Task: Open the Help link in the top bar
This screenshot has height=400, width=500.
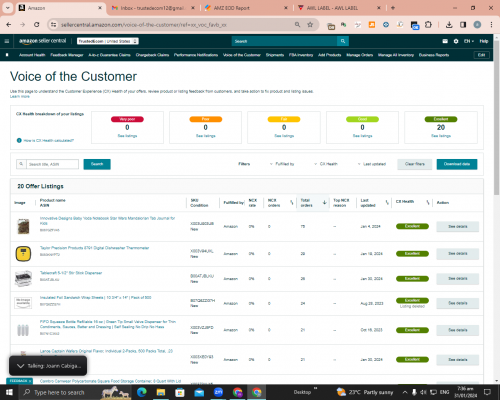Action: (x=484, y=41)
